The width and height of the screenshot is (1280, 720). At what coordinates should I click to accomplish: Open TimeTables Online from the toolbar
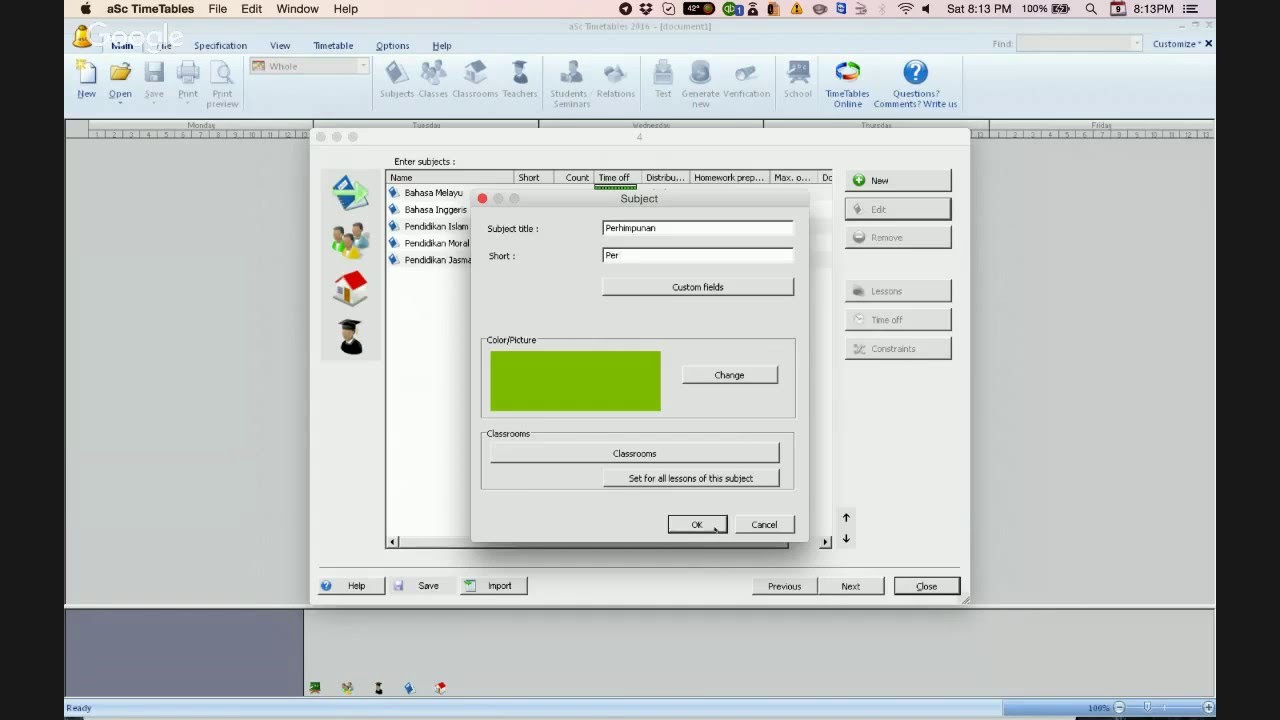coord(847,84)
